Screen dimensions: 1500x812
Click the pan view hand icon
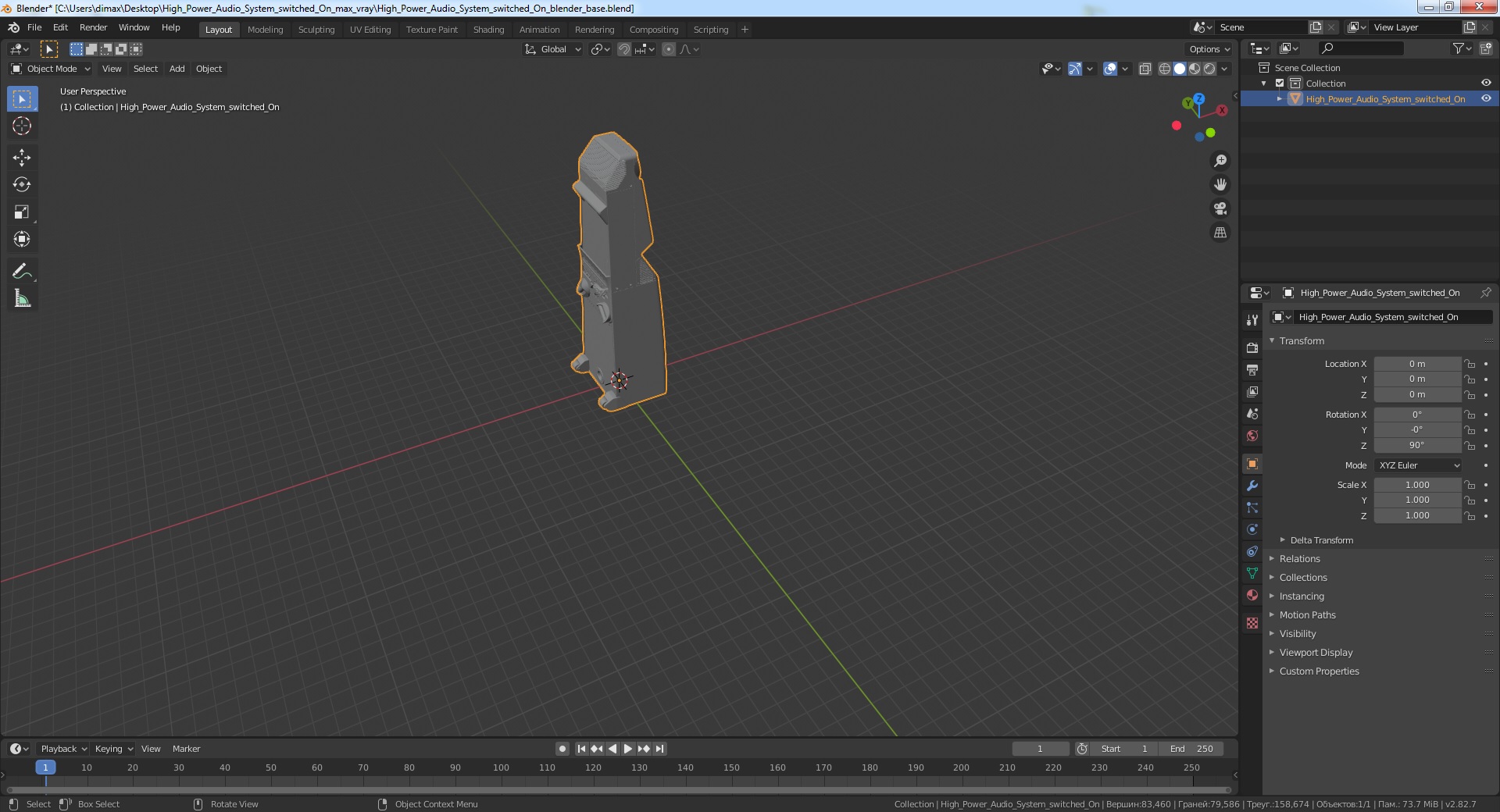coord(1220,185)
